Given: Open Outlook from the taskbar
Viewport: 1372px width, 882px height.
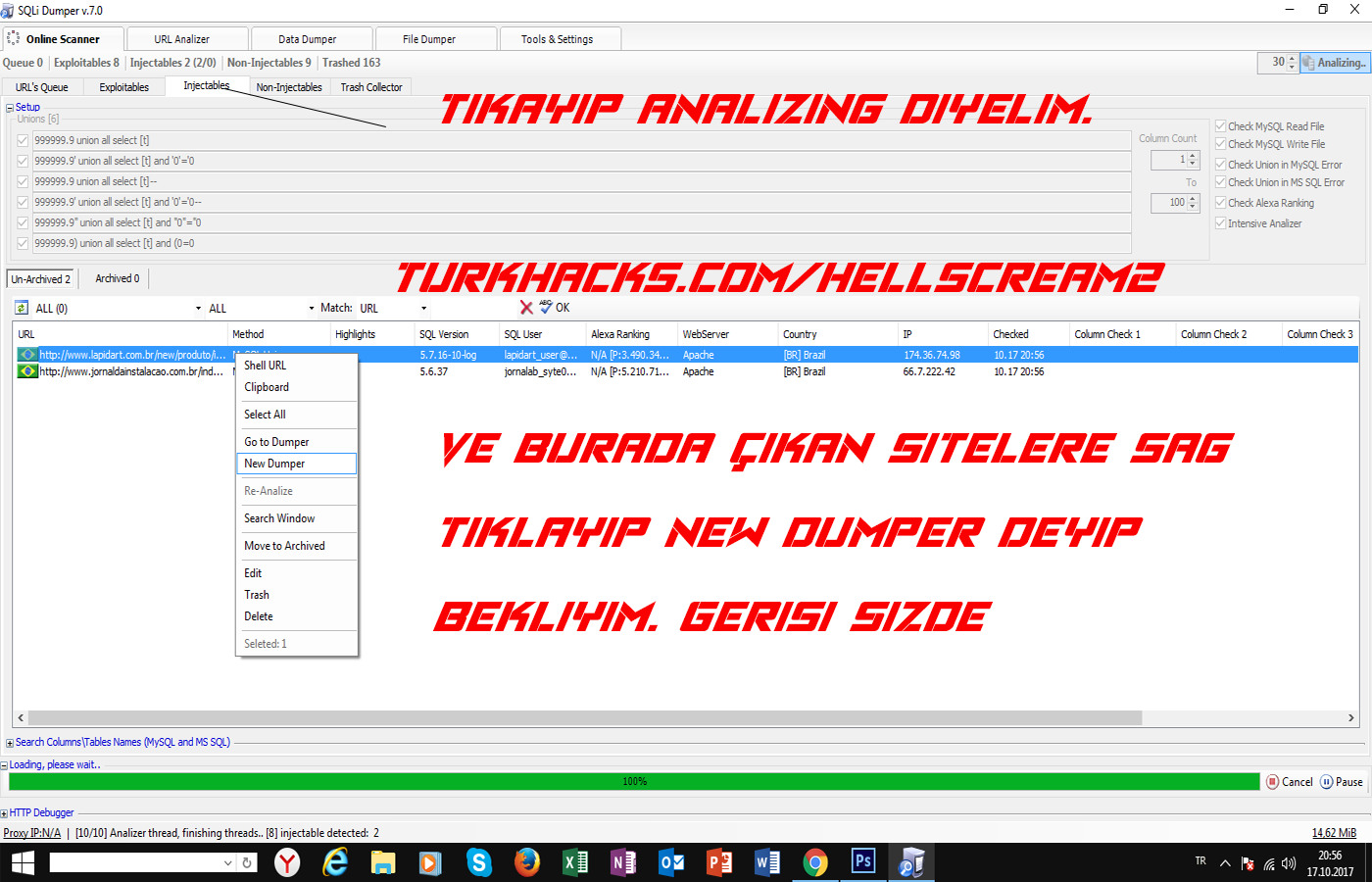Looking at the screenshot, I should point(671,862).
